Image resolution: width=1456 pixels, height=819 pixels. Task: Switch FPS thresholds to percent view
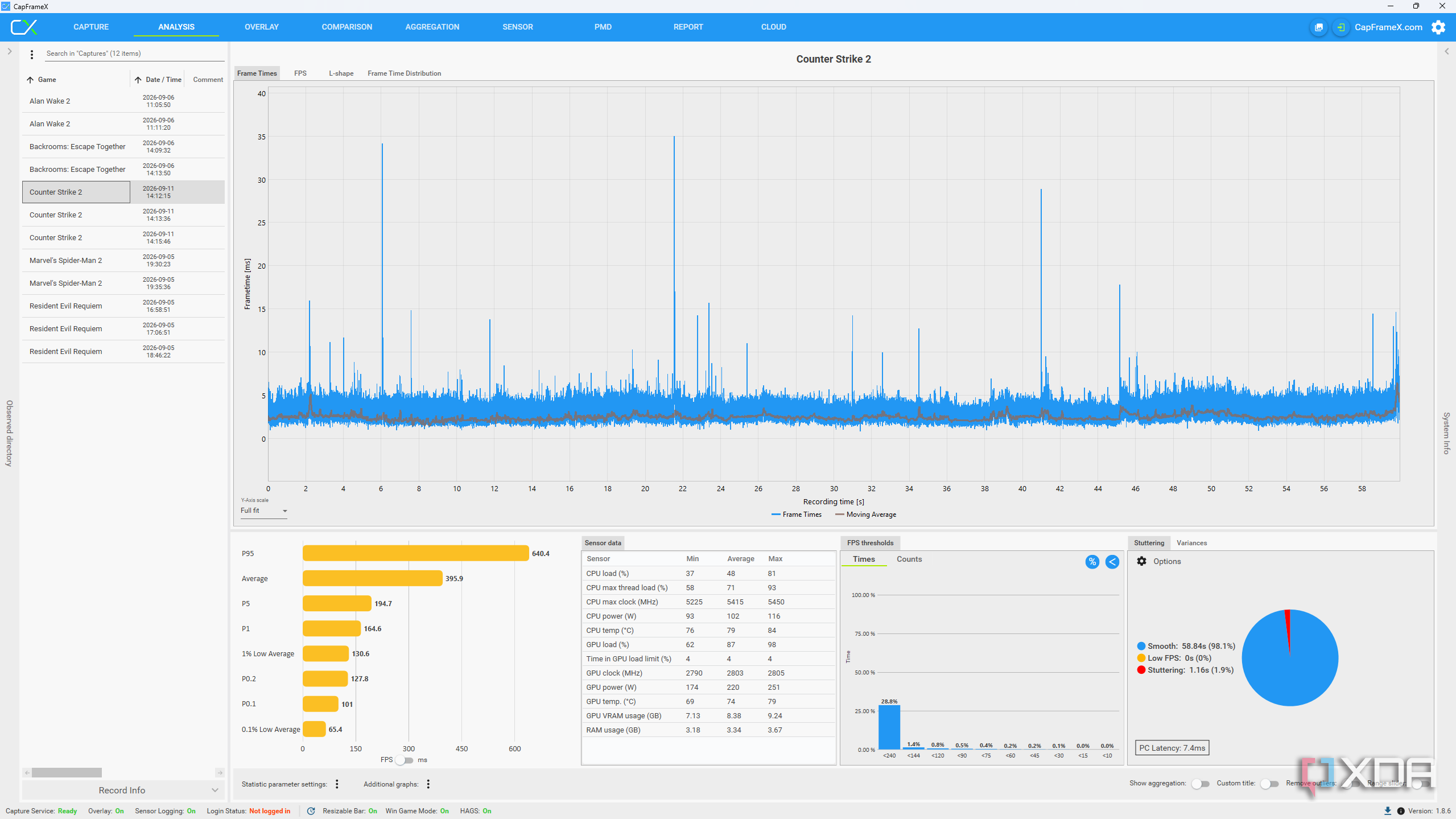click(x=1092, y=562)
